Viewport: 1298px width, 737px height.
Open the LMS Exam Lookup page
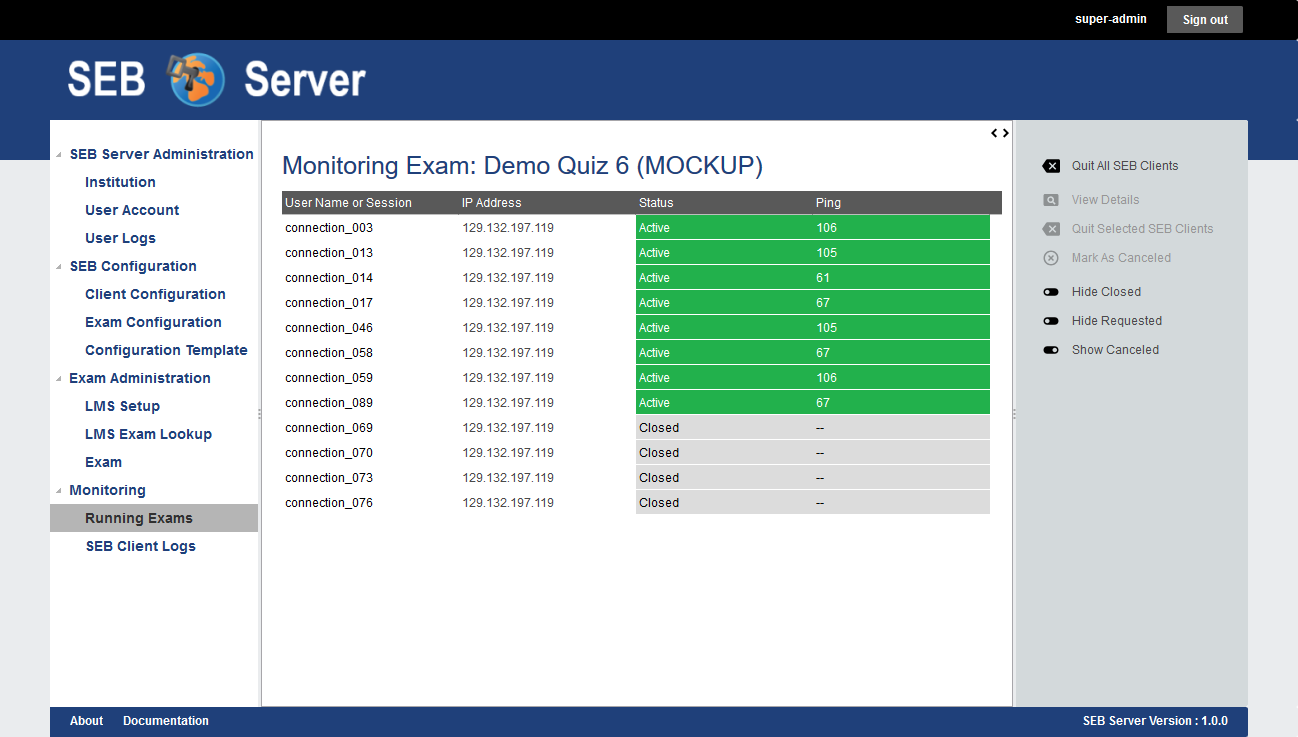pyautogui.click(x=148, y=434)
